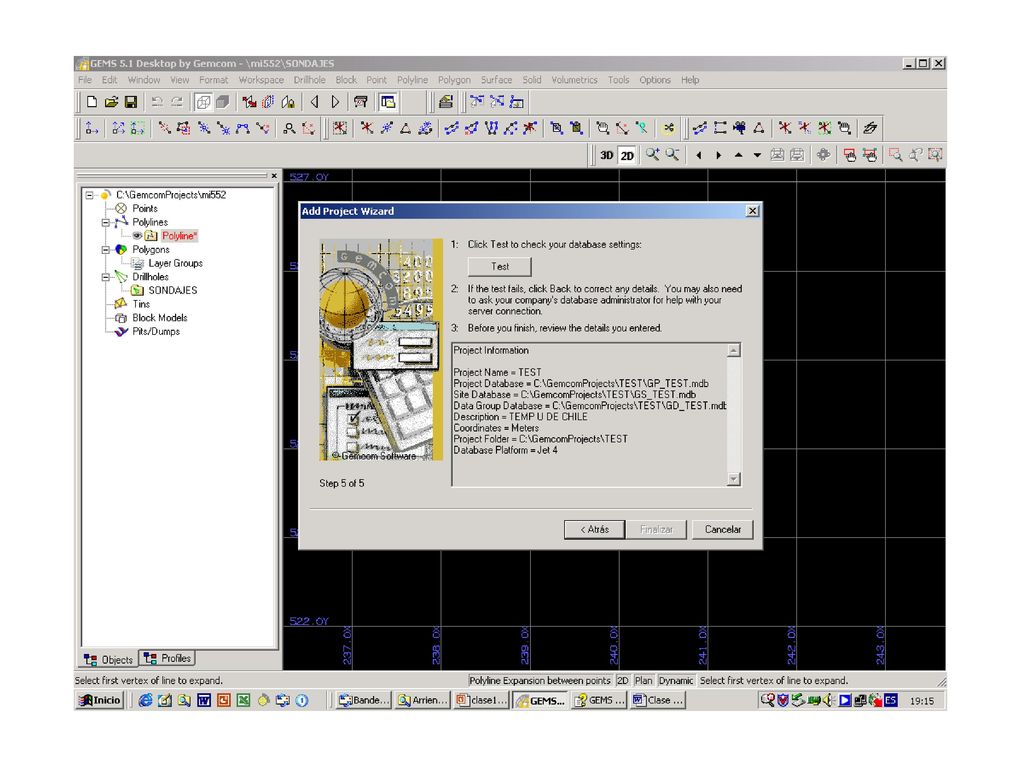Switch to the clase1 taskbar window
Screen dimensions: 1024x768
coord(481,701)
